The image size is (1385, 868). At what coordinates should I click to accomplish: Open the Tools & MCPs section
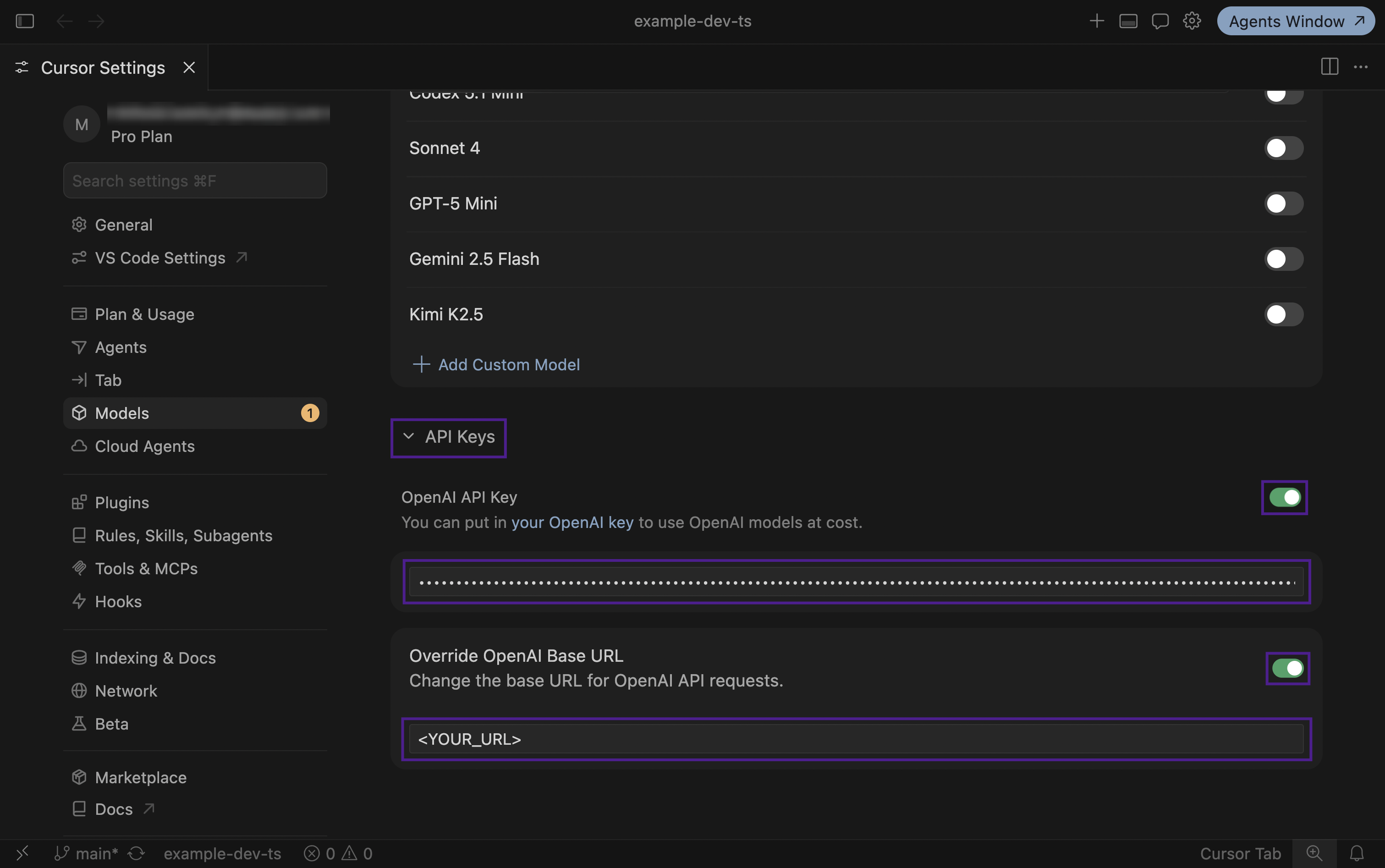[195, 568]
